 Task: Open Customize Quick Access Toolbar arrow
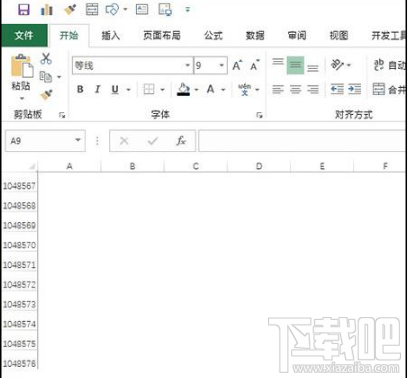pos(187,9)
